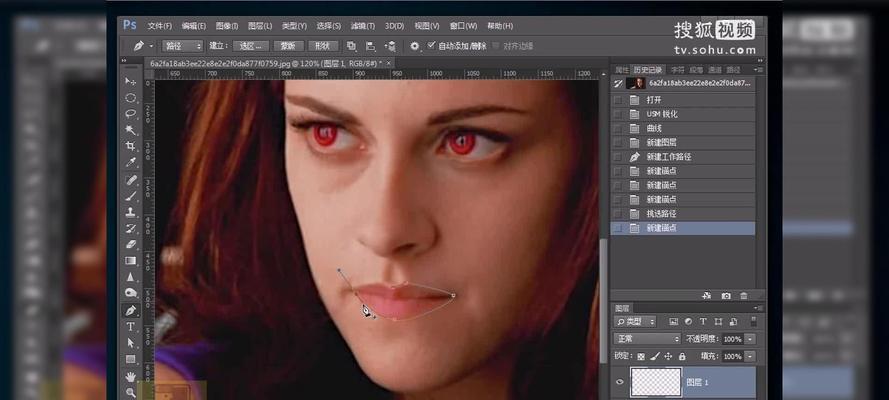The height and width of the screenshot is (400, 889).
Task: Open the opacity slider dropdown arrow
Action: [750, 339]
